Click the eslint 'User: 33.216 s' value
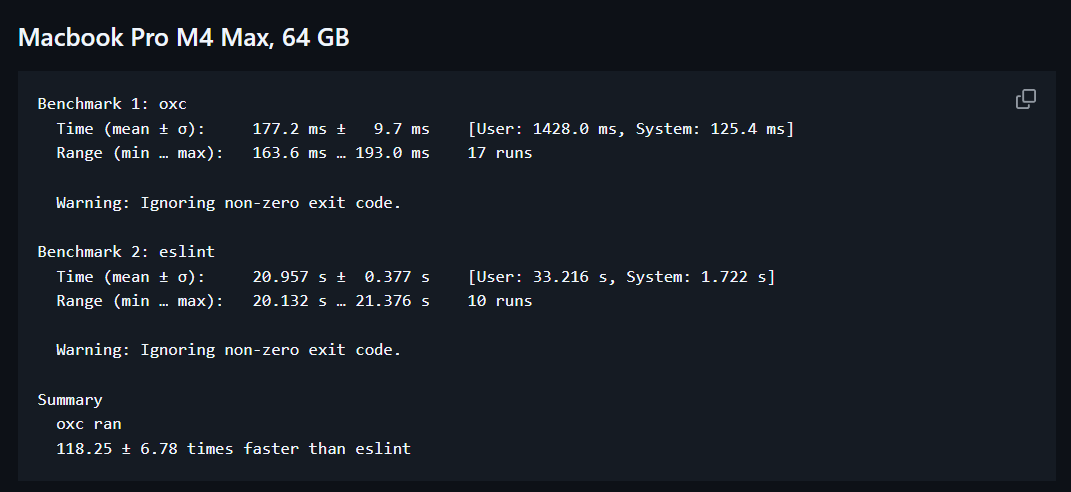1071x492 pixels. tap(546, 276)
